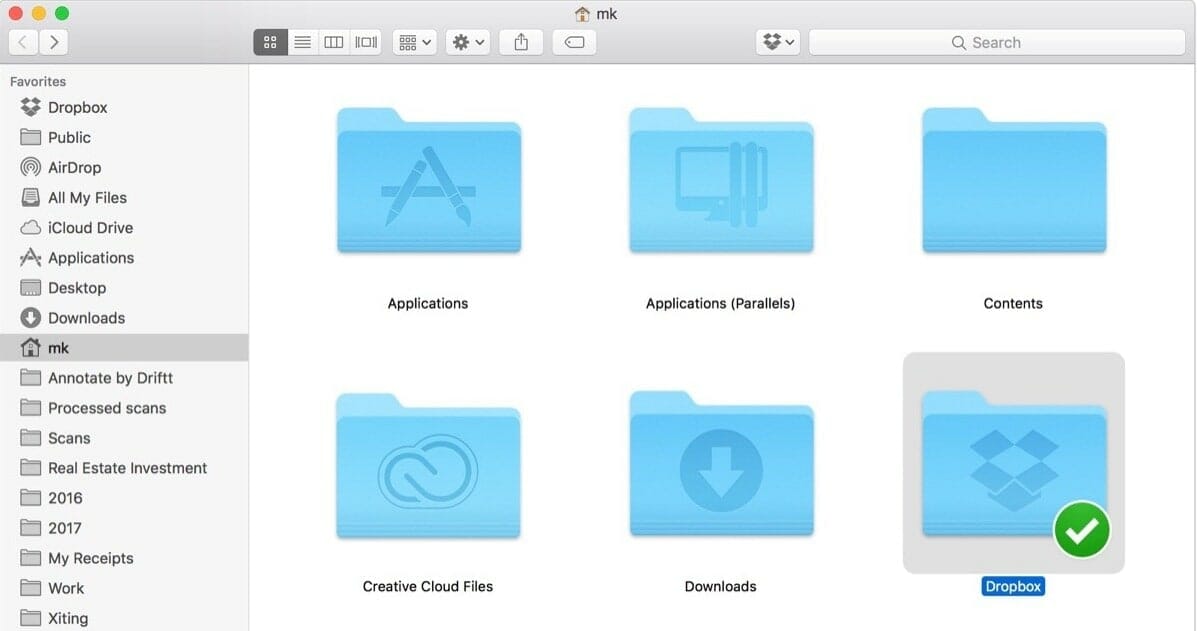Open Annotate by Driftt sidebar folder
The width and height of the screenshot is (1197, 631).
coord(124,378)
